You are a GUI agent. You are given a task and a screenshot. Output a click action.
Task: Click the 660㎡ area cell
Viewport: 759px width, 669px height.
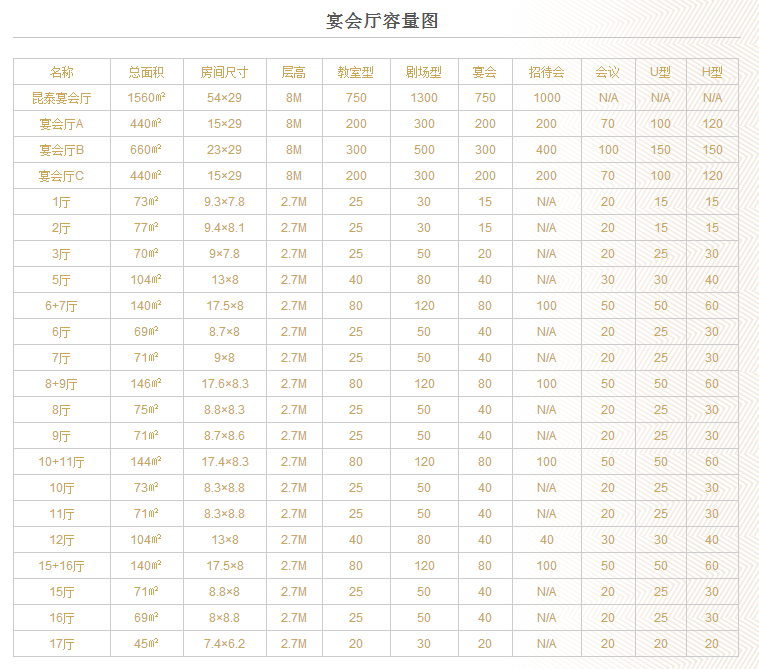(146, 150)
